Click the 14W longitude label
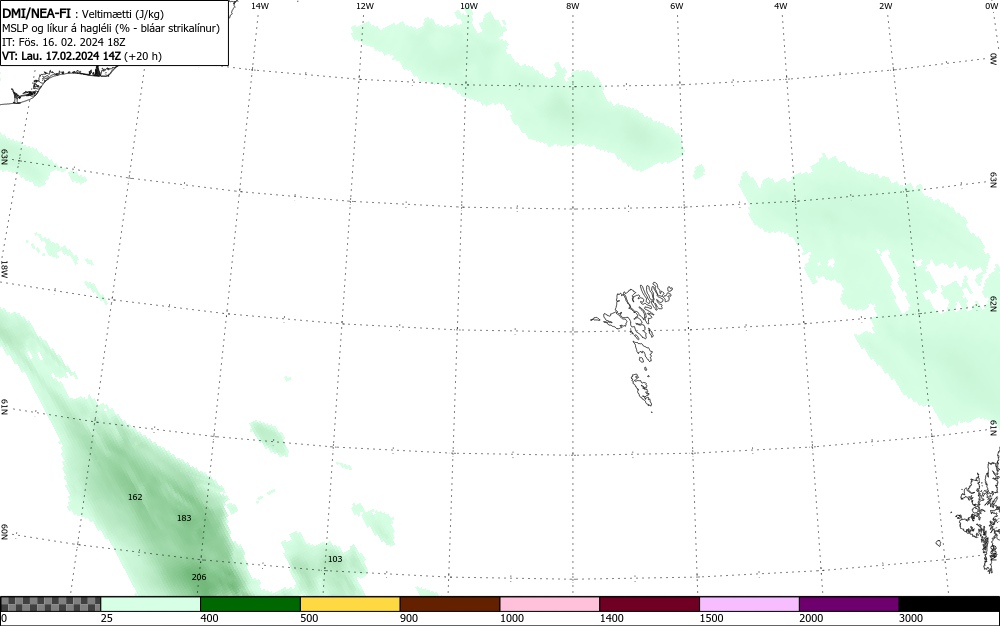Viewport: 1000px width, 626px height. [260, 6]
